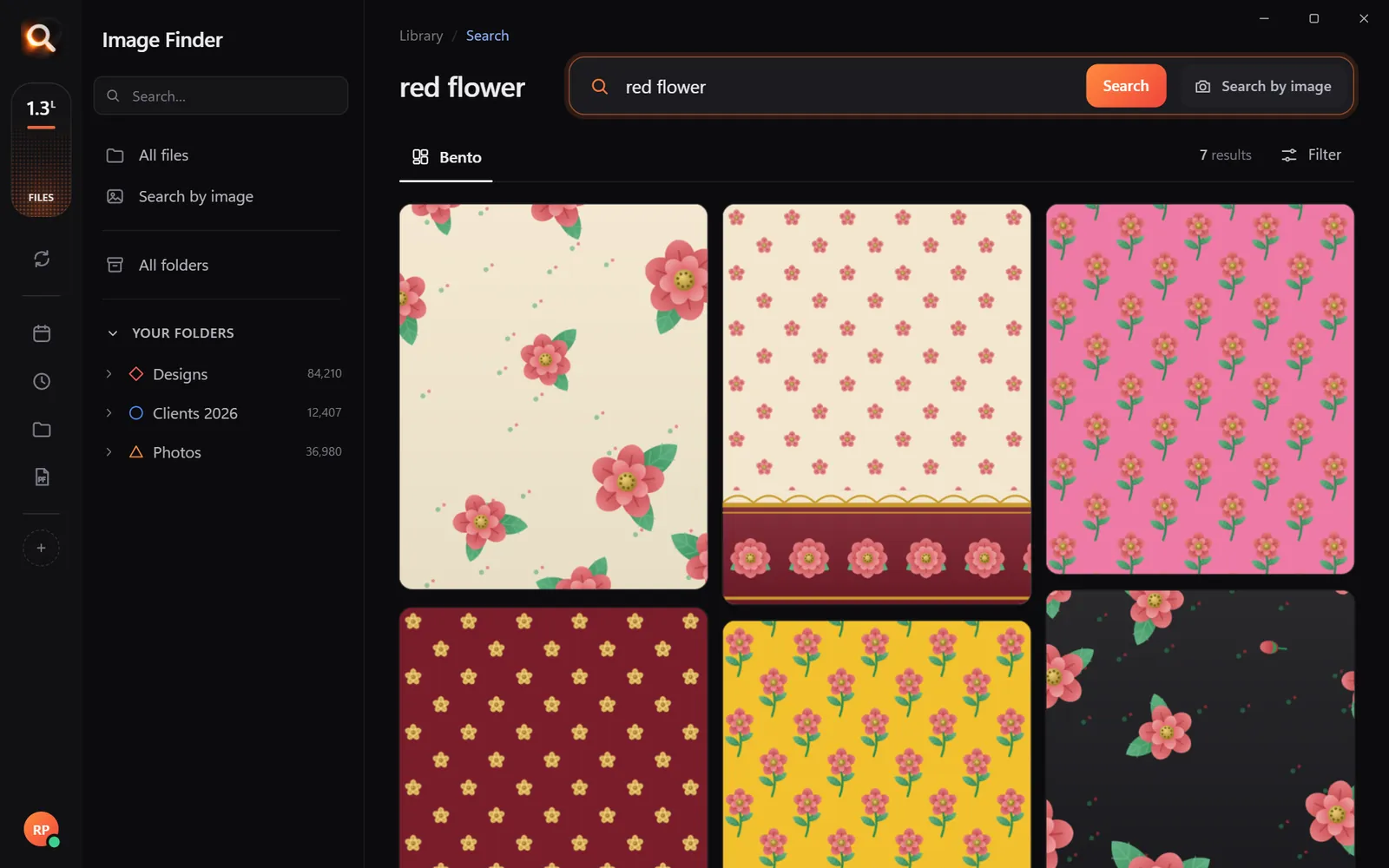Select the Designs folder row

pyautogui.click(x=221, y=373)
